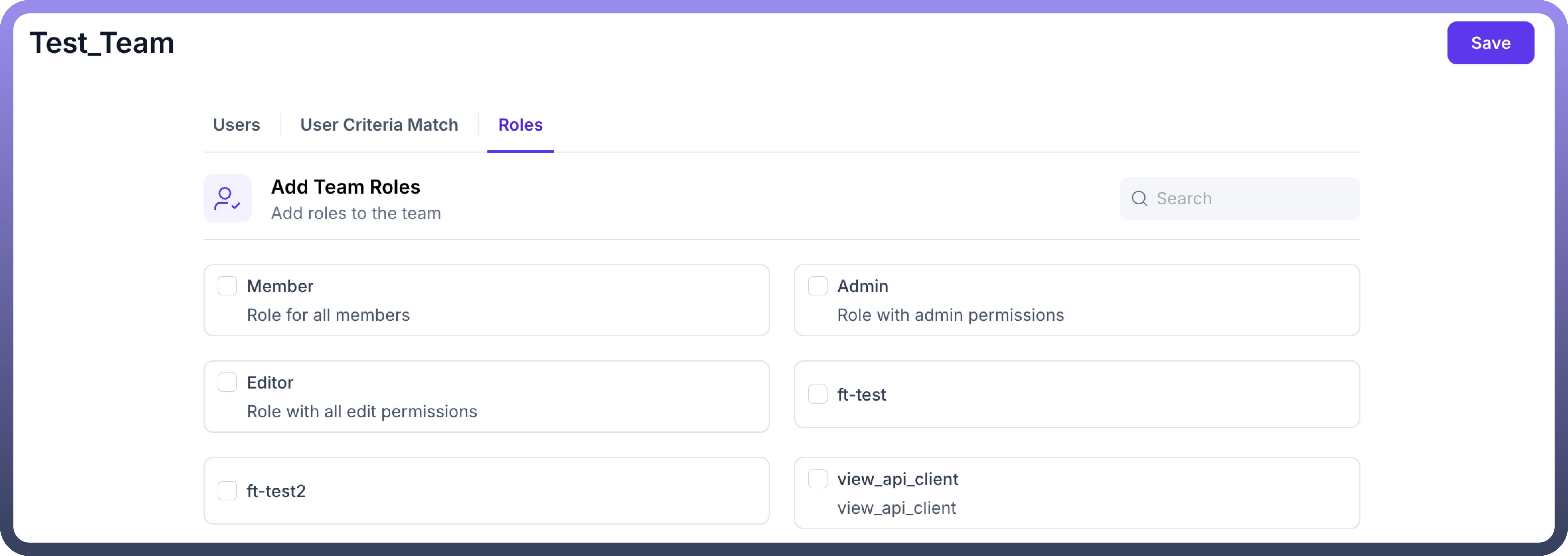Check the Admin role checkbox
This screenshot has height=556, width=1568.
click(817, 286)
